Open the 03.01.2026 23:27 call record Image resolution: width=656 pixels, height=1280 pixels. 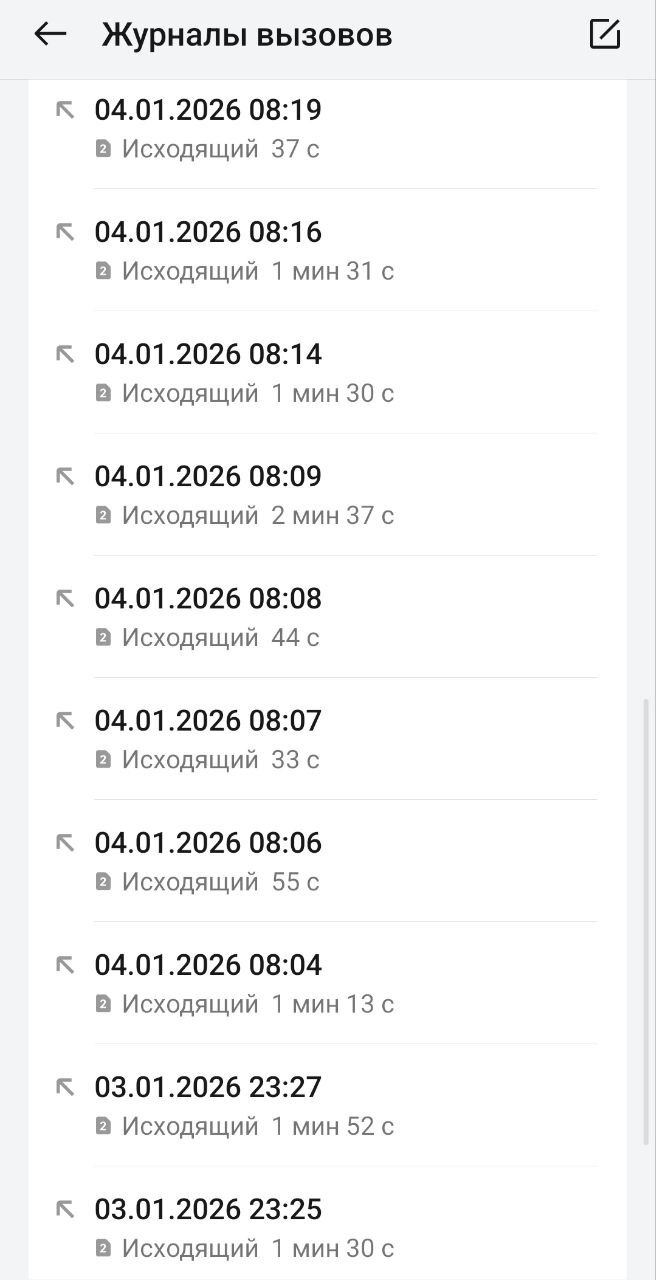coord(330,1104)
